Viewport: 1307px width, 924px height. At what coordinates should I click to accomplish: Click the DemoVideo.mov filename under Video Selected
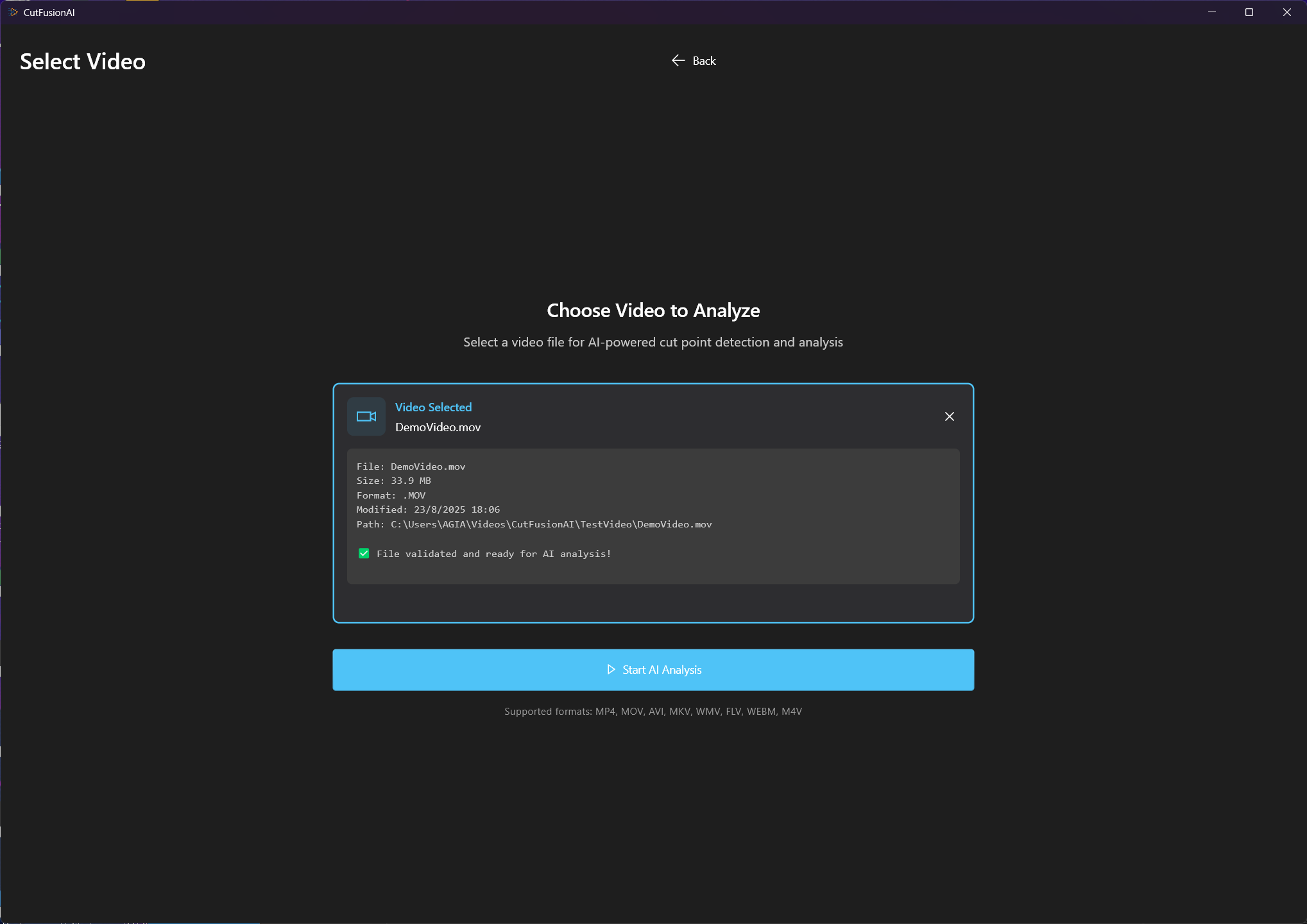point(438,427)
